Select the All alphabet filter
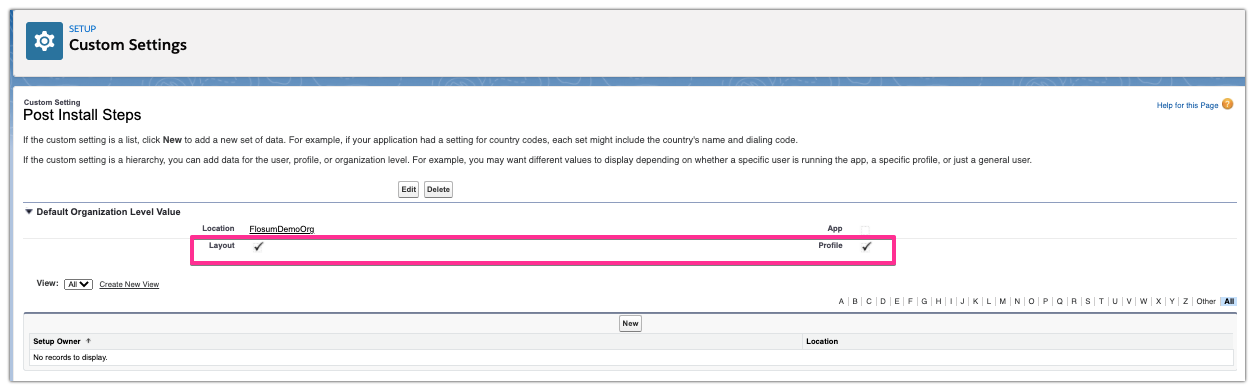 pos(1229,301)
